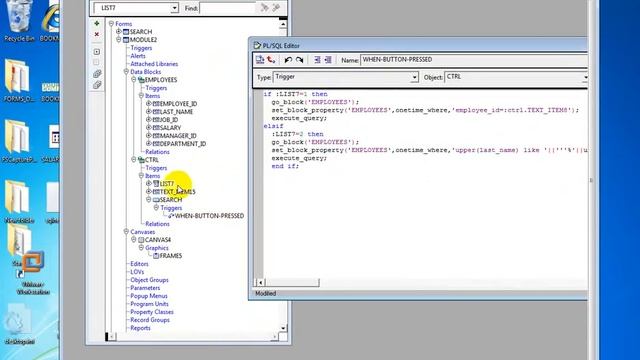The height and width of the screenshot is (360, 640).
Task: Collapse the MODULE2 module node
Action: 118,40
